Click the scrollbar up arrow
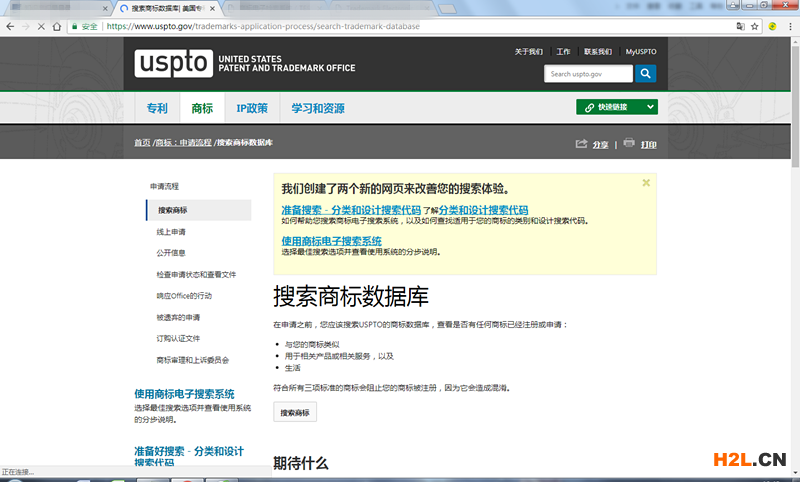Viewport: 800px width, 482px height. (795, 42)
